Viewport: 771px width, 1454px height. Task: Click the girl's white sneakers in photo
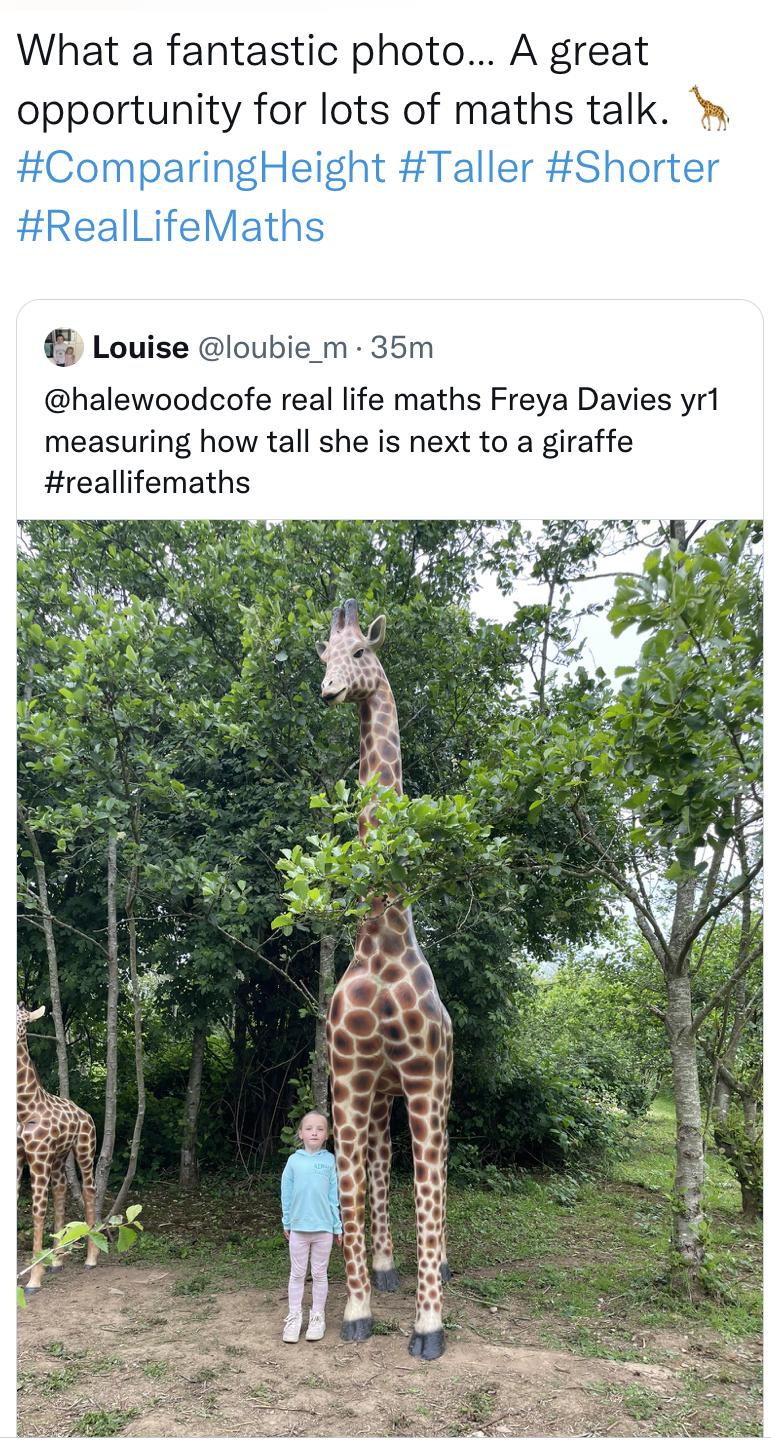[304, 1326]
